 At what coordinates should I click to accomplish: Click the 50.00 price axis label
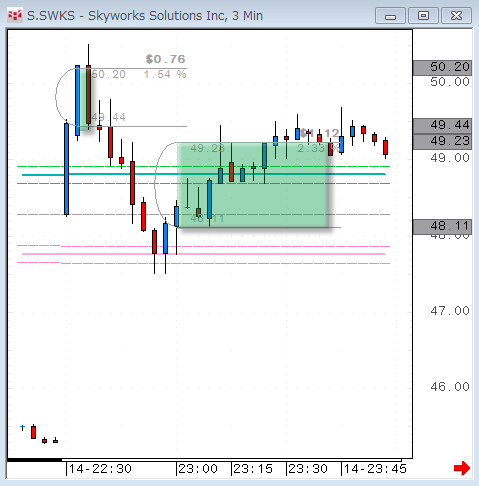(x=450, y=82)
